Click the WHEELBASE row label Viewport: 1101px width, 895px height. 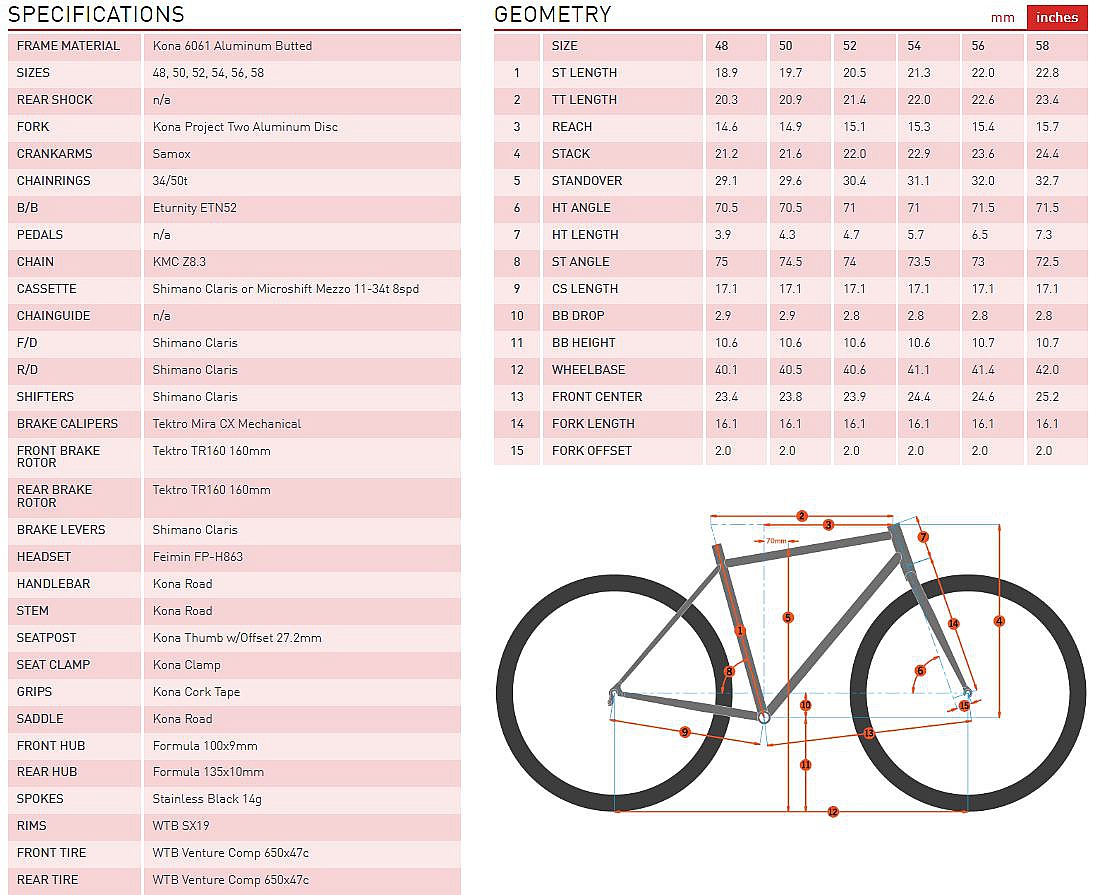pyautogui.click(x=588, y=370)
